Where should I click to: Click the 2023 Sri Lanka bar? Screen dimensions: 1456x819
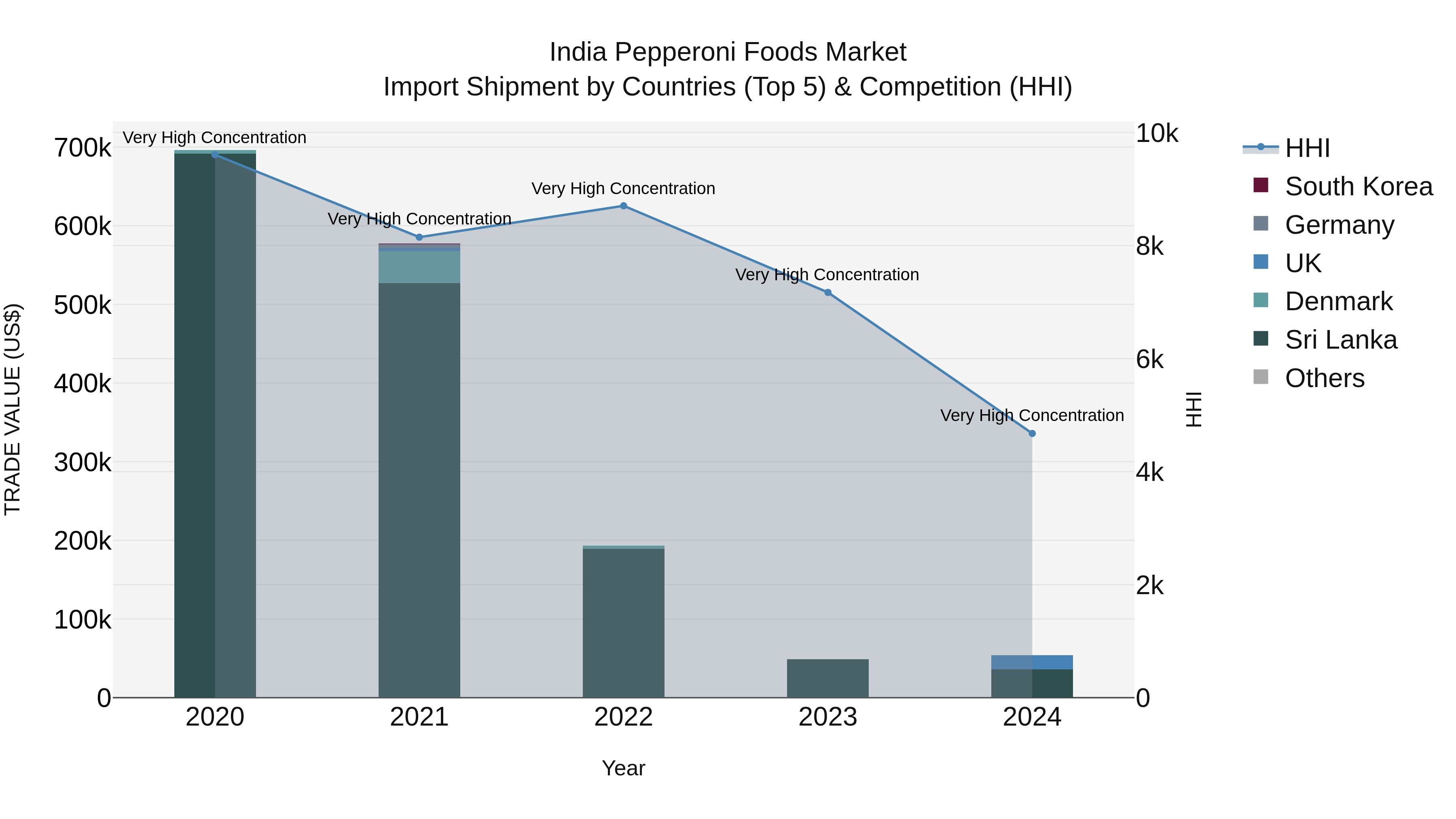click(x=828, y=678)
